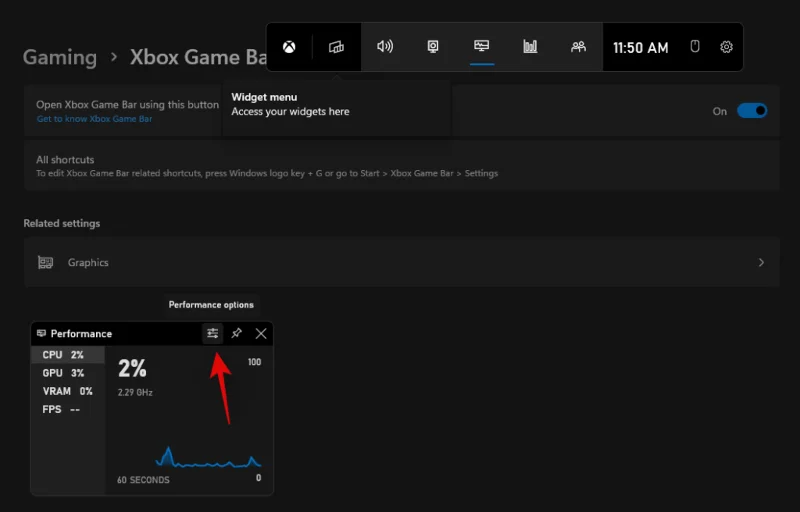The image size is (800, 512).
Task: Click the Graphics card icon
Action: [45, 263]
